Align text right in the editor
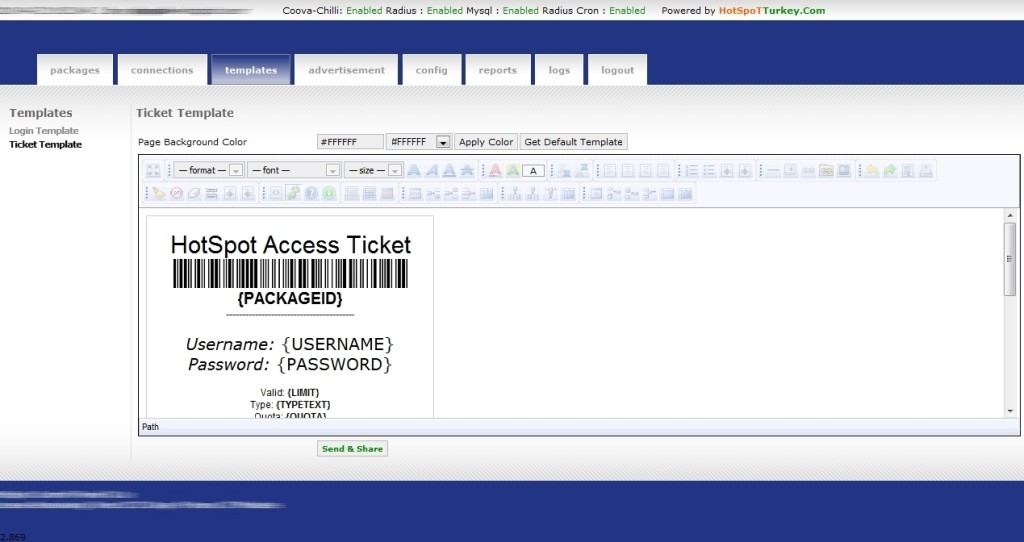1024x542 pixels. pos(645,170)
